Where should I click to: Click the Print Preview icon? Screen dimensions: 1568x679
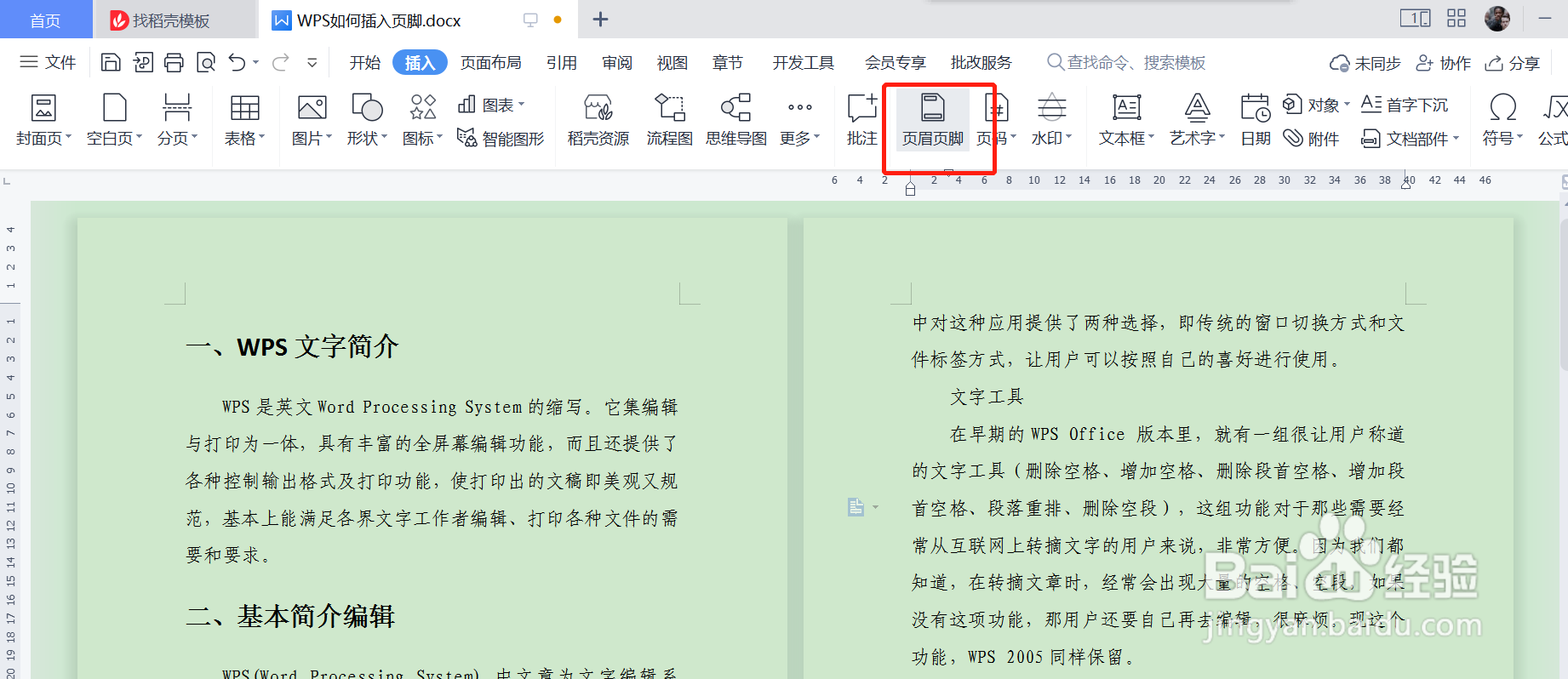pyautogui.click(x=206, y=62)
